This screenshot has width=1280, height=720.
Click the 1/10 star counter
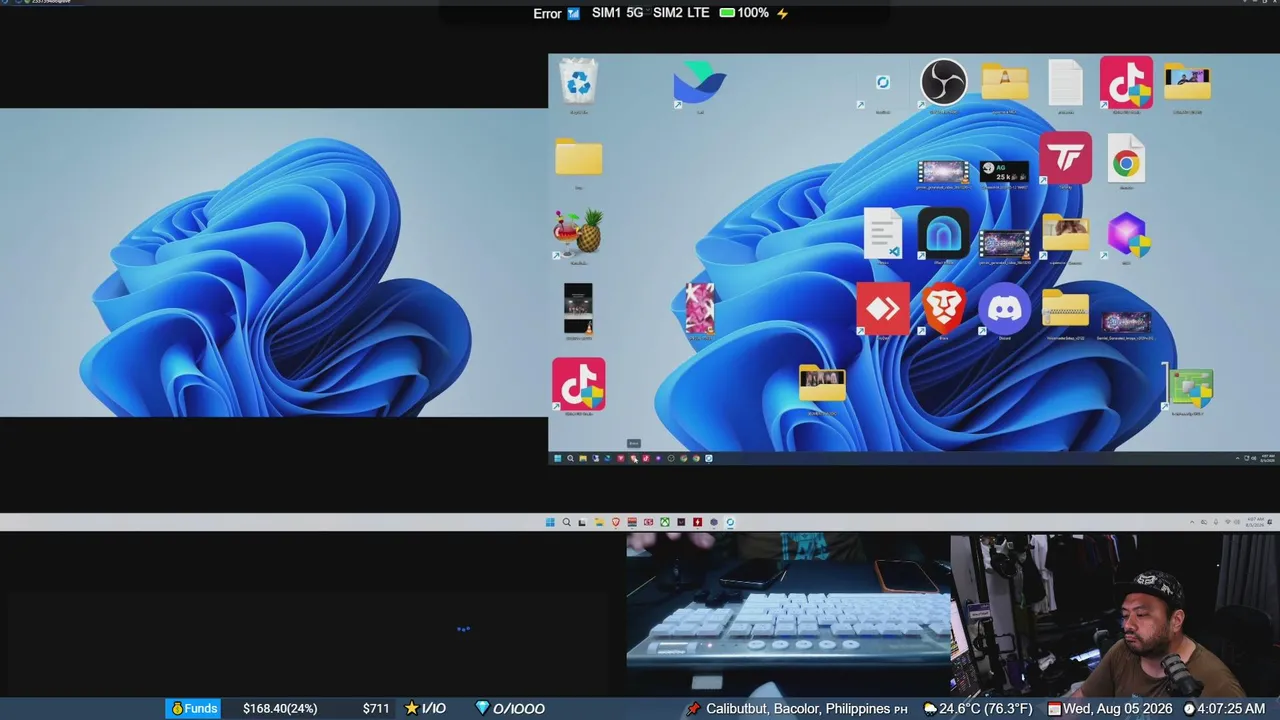coord(425,708)
